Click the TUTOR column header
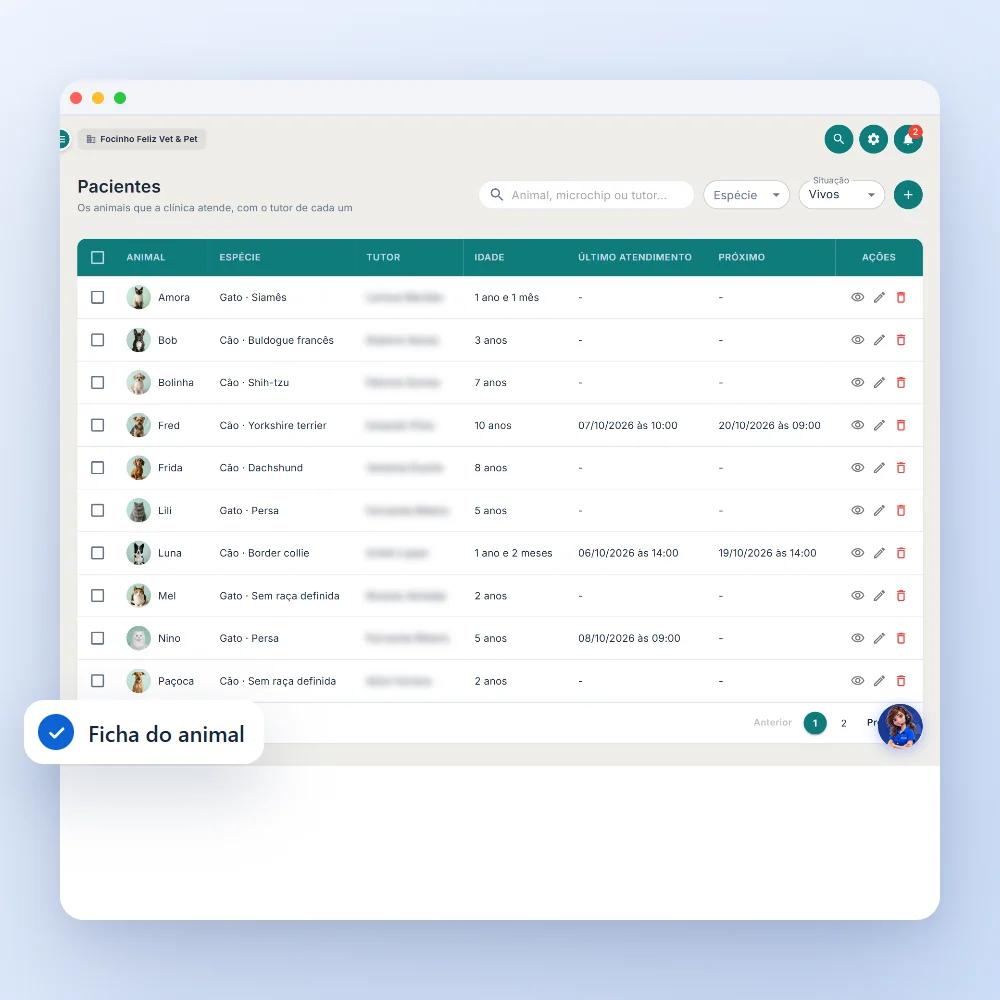Image resolution: width=1000 pixels, height=1000 pixels. (x=383, y=258)
